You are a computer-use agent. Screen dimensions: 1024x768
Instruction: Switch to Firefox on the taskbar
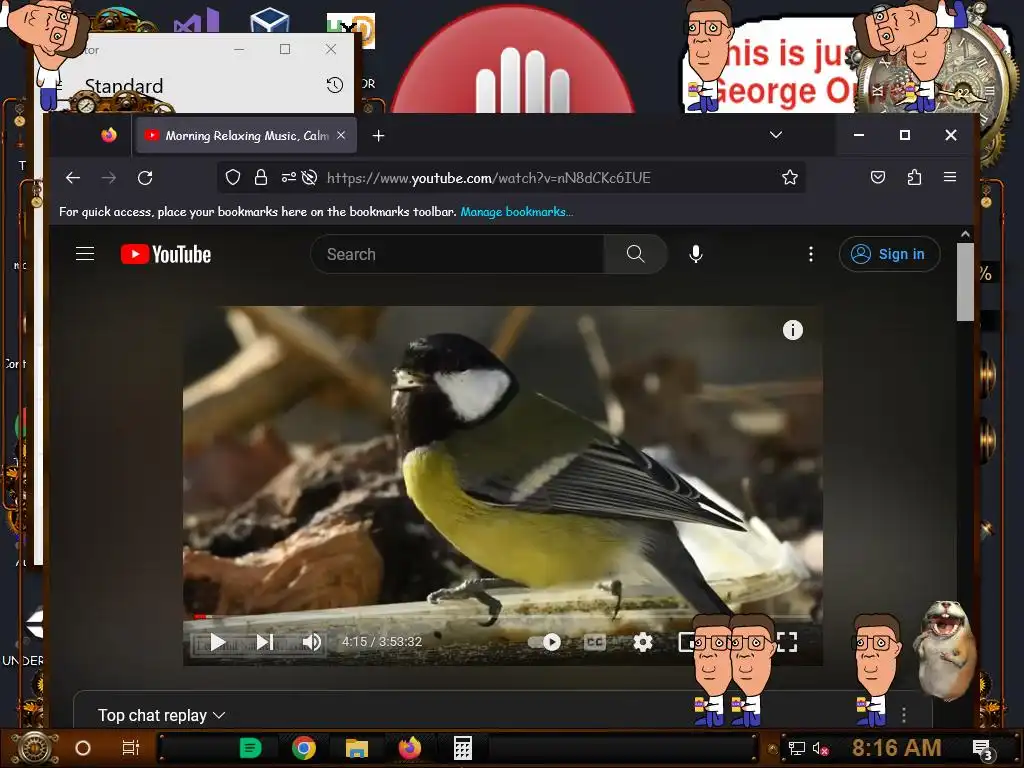click(409, 748)
